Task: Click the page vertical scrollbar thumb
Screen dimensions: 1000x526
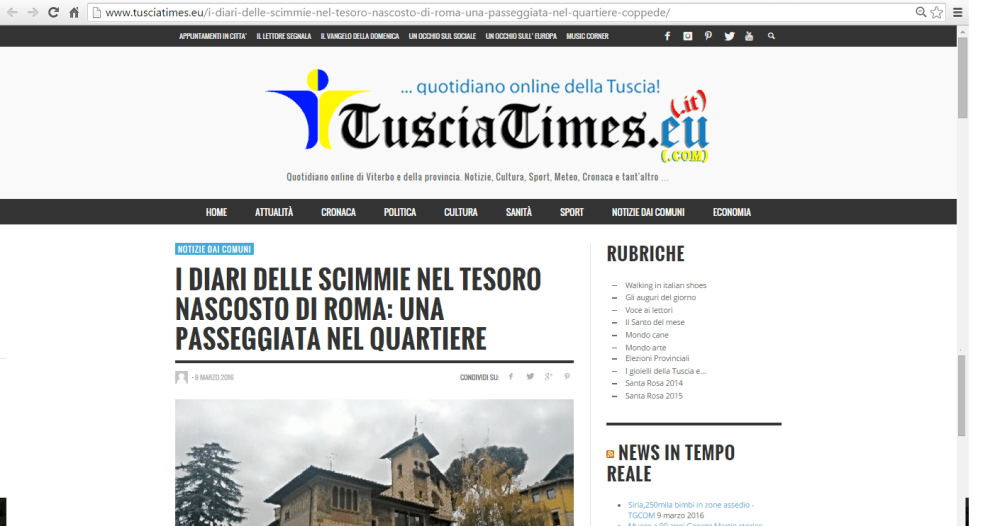Action: [962, 78]
